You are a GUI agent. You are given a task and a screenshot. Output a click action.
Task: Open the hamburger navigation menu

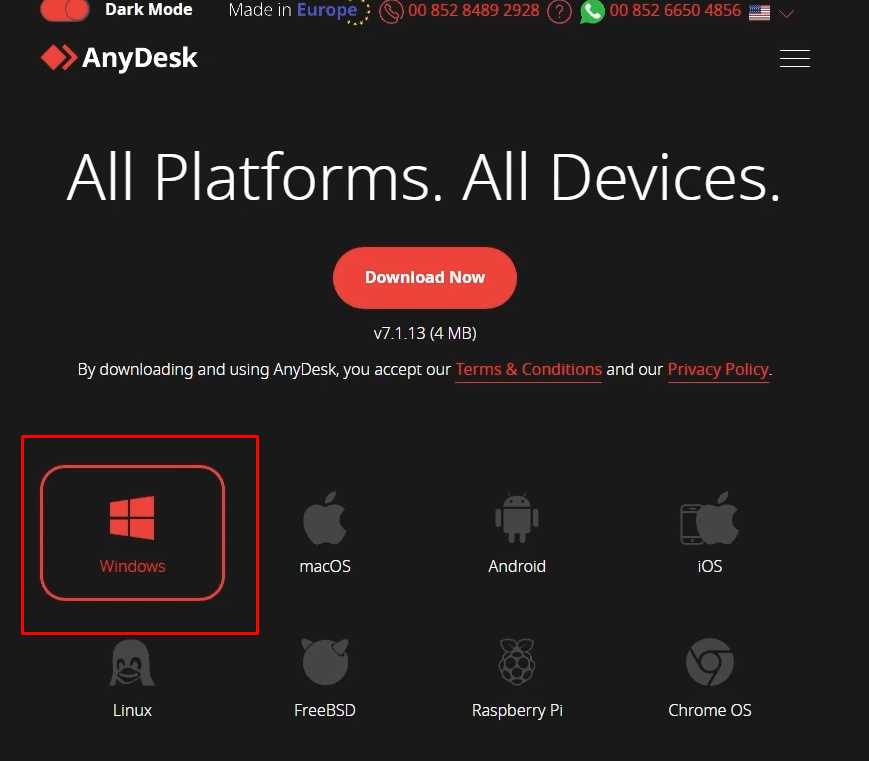pos(795,58)
